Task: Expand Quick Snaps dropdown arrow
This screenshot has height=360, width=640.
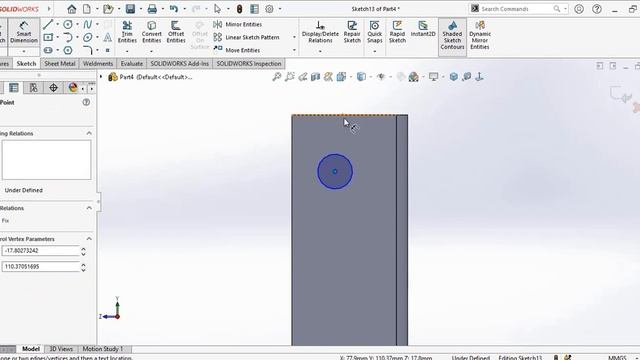Action: coord(375,51)
